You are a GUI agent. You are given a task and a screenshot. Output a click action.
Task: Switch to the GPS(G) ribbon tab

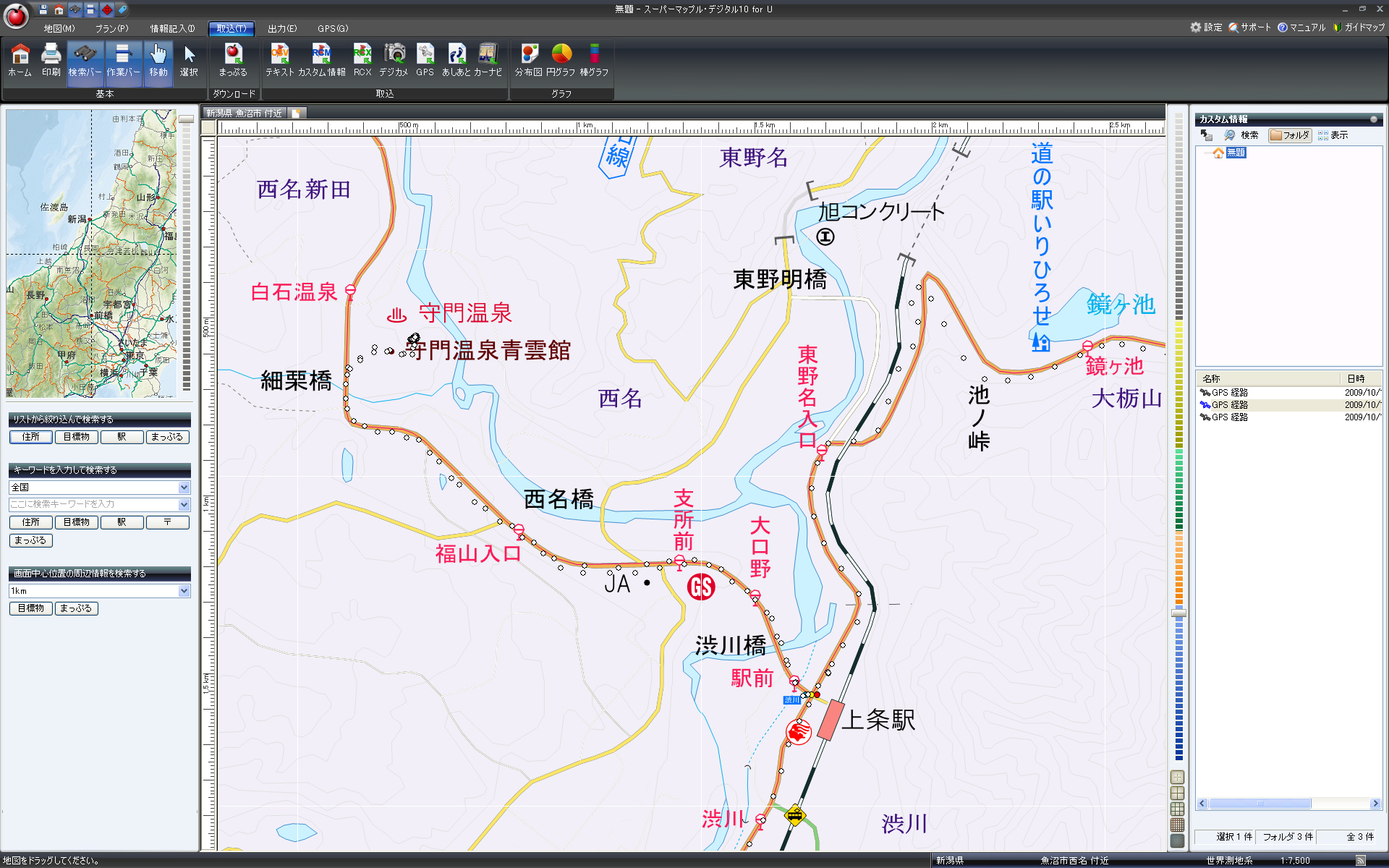pyautogui.click(x=333, y=28)
